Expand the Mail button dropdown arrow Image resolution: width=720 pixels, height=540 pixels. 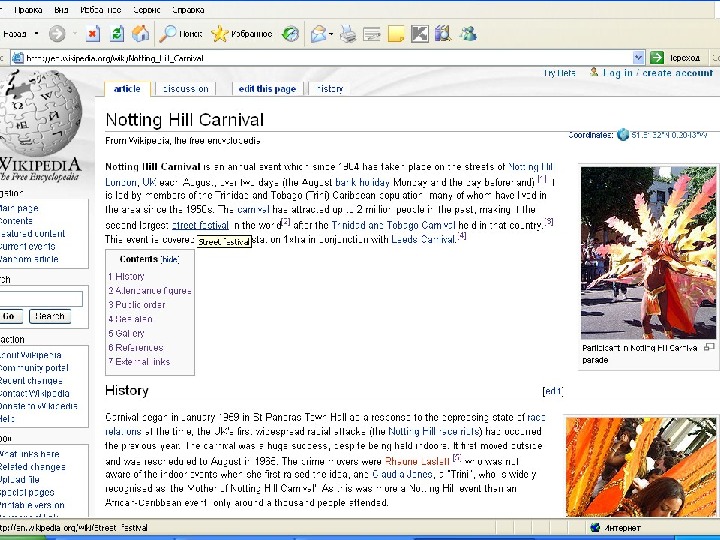tap(331, 34)
